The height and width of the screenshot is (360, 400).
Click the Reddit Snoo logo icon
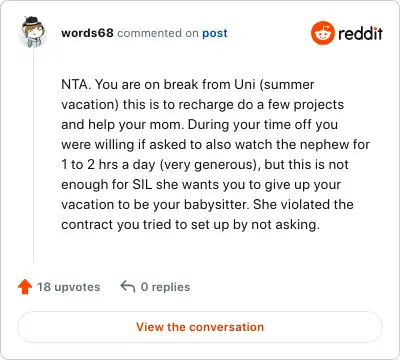click(322, 33)
